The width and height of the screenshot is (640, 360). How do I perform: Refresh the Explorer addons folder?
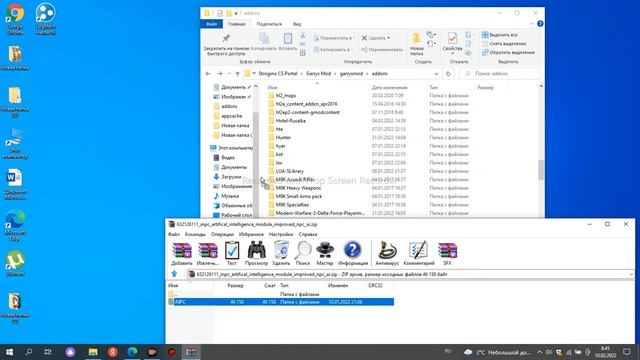pos(448,74)
